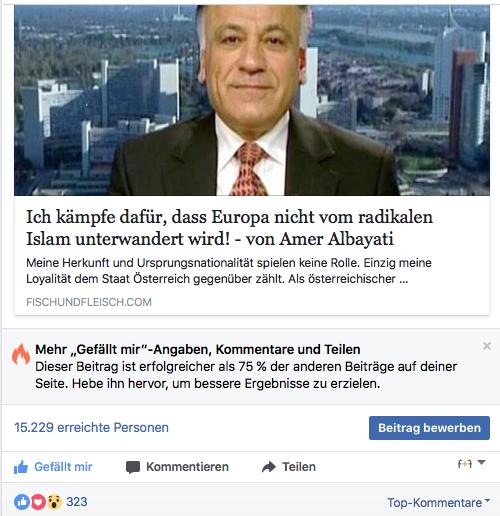This screenshot has width=500, height=516.
Task: Click the speech bubble Kommentieren icon
Action: [x=133, y=467]
